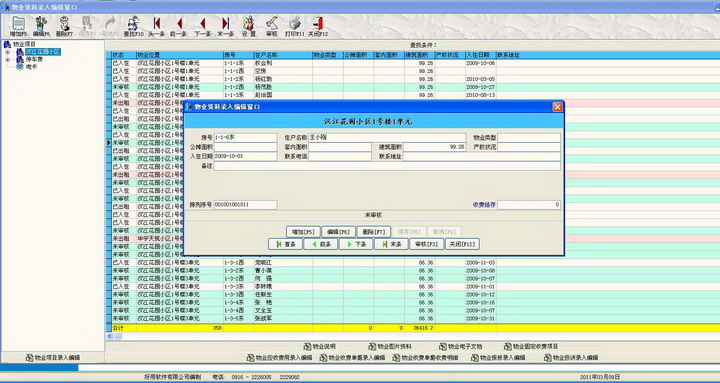Open the 物业固定收费项目 bottom tab

[x=531, y=346]
